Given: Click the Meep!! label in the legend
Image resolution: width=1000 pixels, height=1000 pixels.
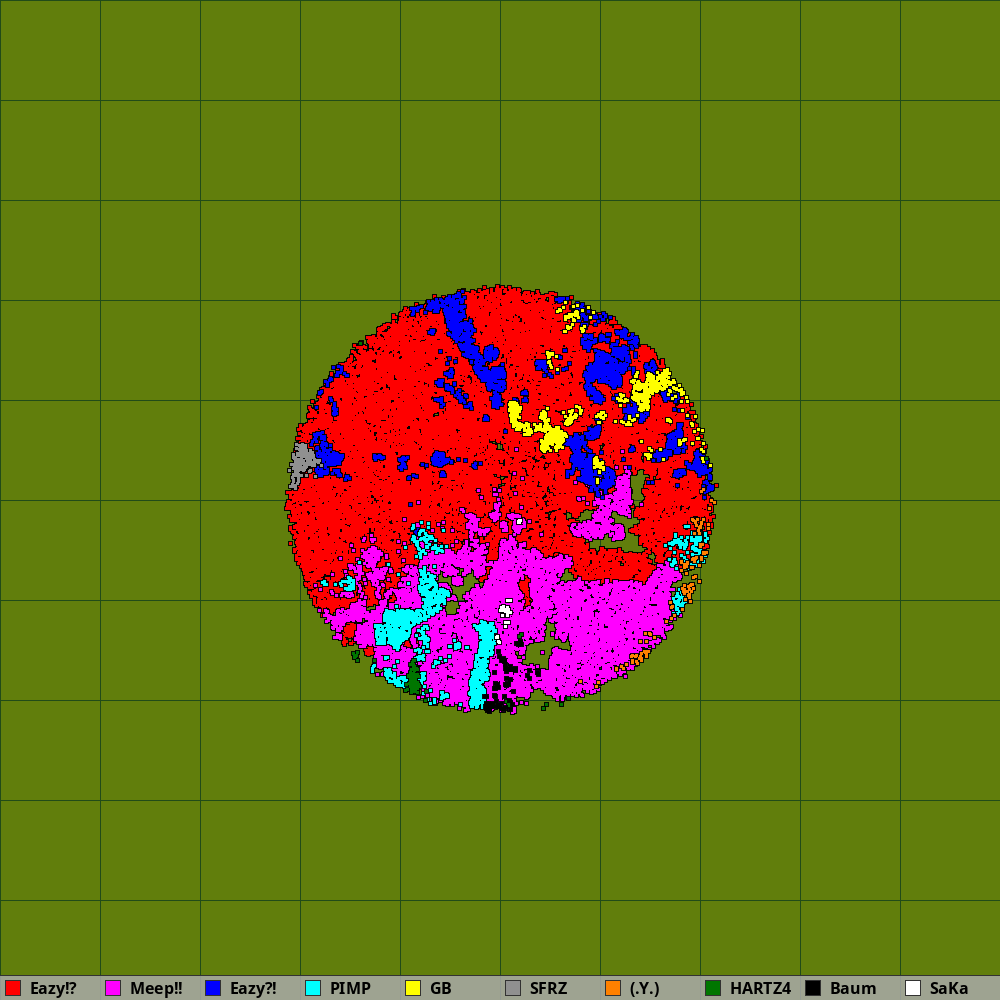Looking at the screenshot, I should coord(156,988).
